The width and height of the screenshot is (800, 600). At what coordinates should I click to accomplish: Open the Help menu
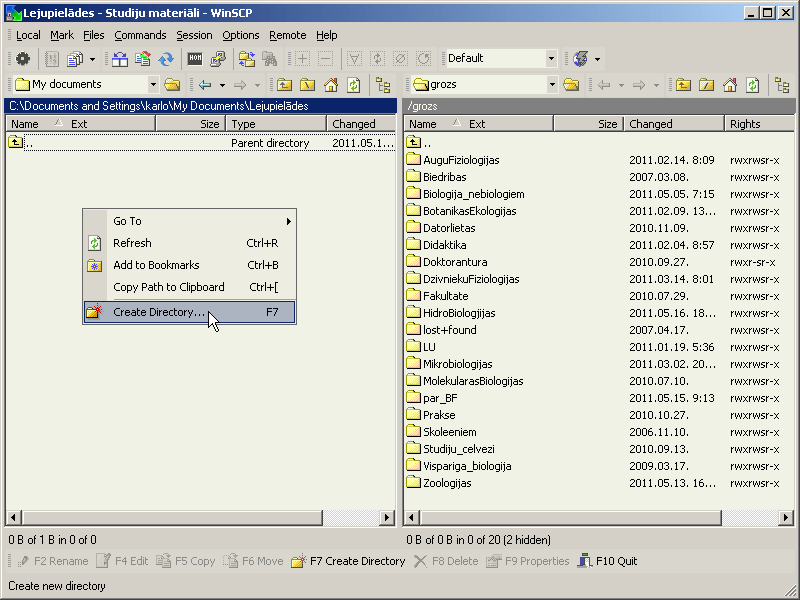coord(327,35)
